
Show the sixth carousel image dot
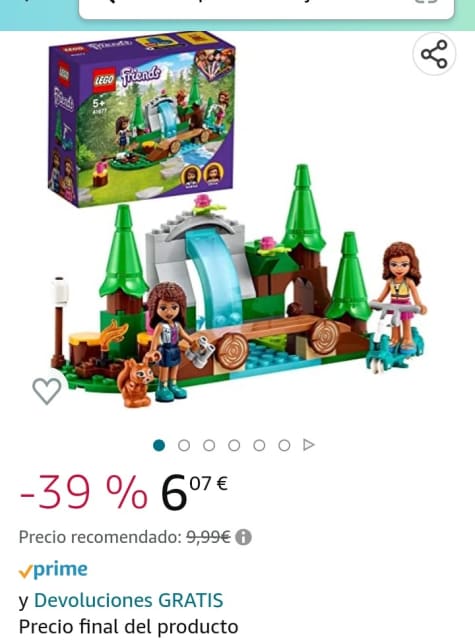284,445
